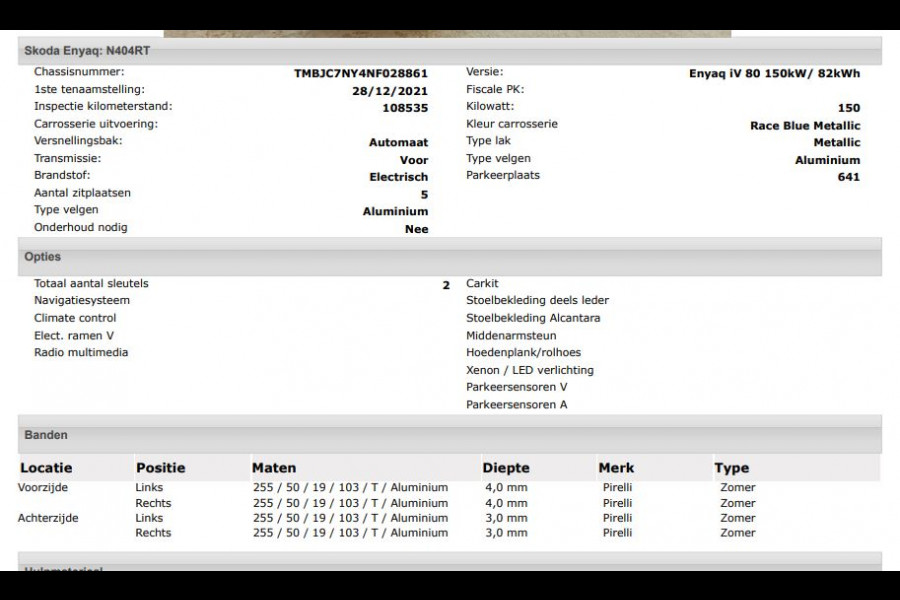900x600 pixels.
Task: Sort by the Maten column header
Action: (x=273, y=468)
